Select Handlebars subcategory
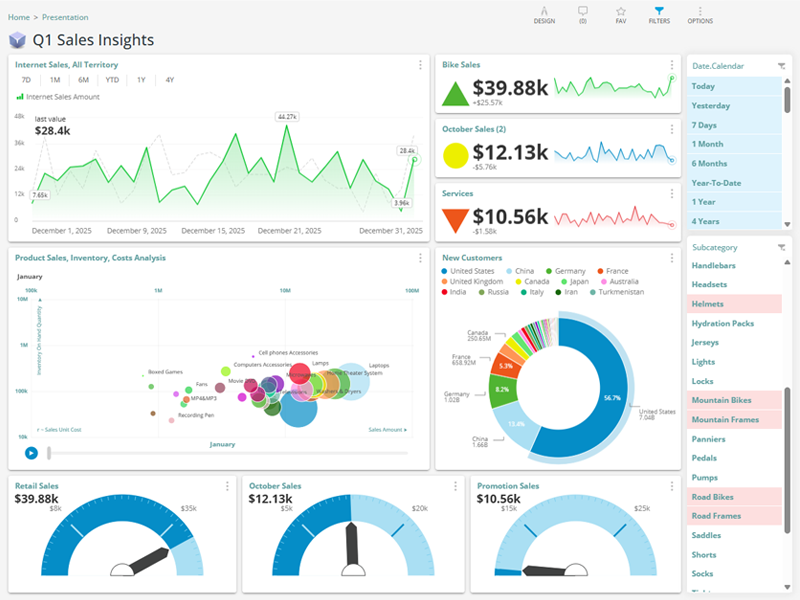This screenshot has height=600, width=800. [734, 265]
